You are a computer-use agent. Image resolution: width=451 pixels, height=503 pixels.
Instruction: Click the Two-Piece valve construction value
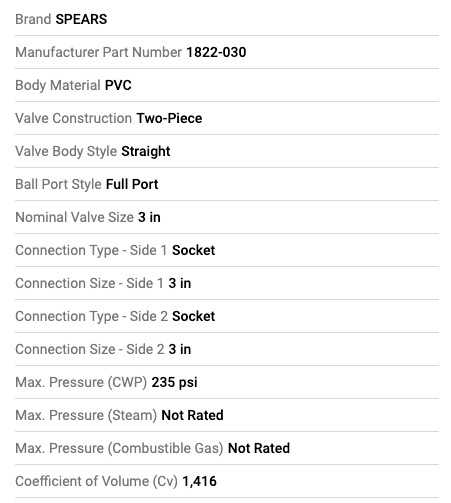tap(169, 118)
